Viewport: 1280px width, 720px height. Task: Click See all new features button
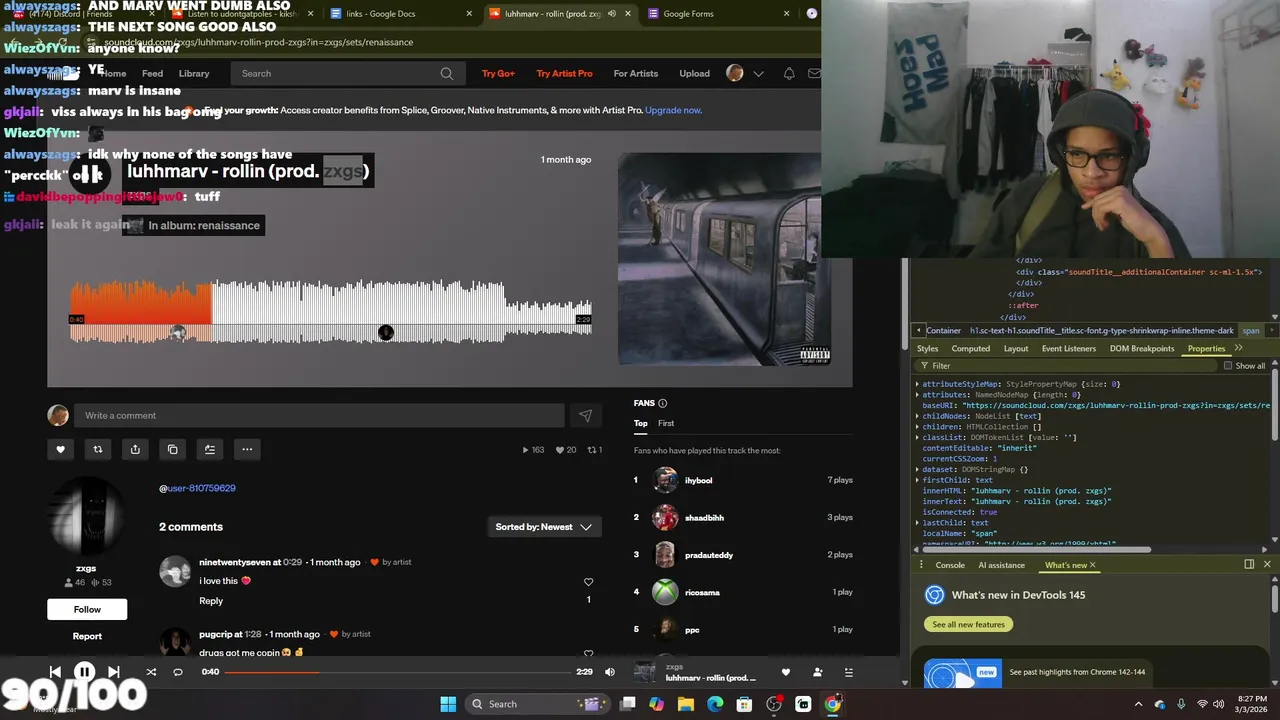[x=968, y=624]
